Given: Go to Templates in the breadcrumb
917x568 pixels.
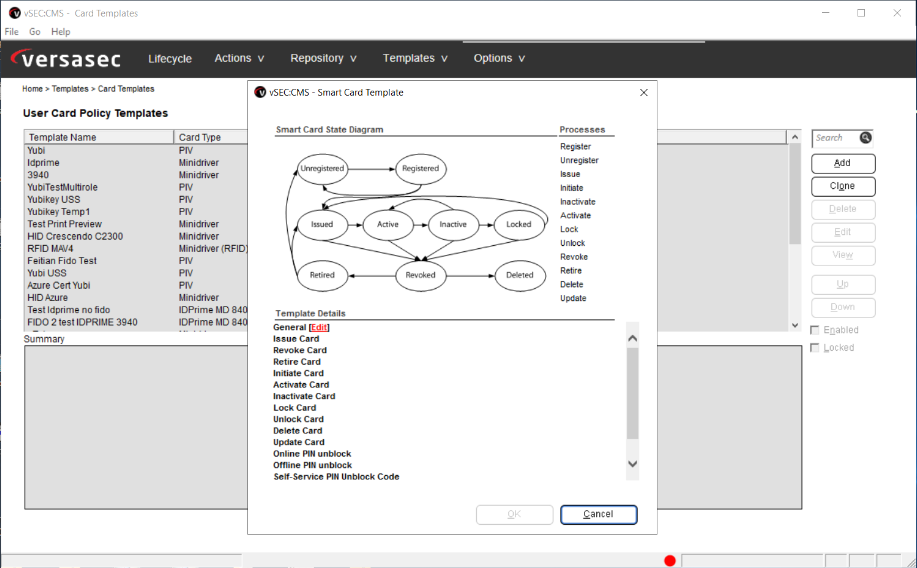Looking at the screenshot, I should coord(70,89).
